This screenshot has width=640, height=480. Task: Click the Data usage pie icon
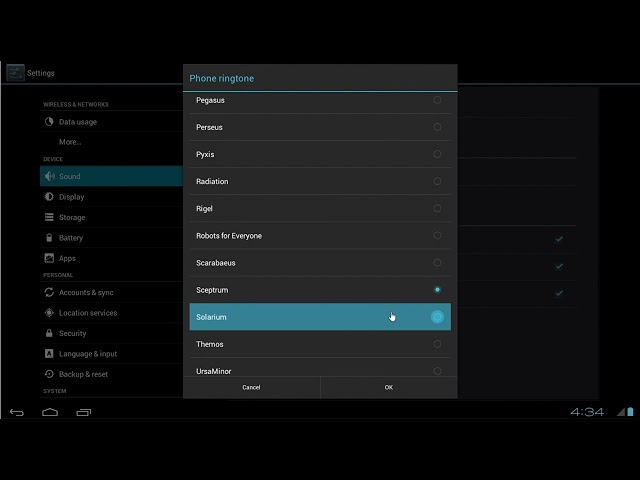pyautogui.click(x=49, y=122)
